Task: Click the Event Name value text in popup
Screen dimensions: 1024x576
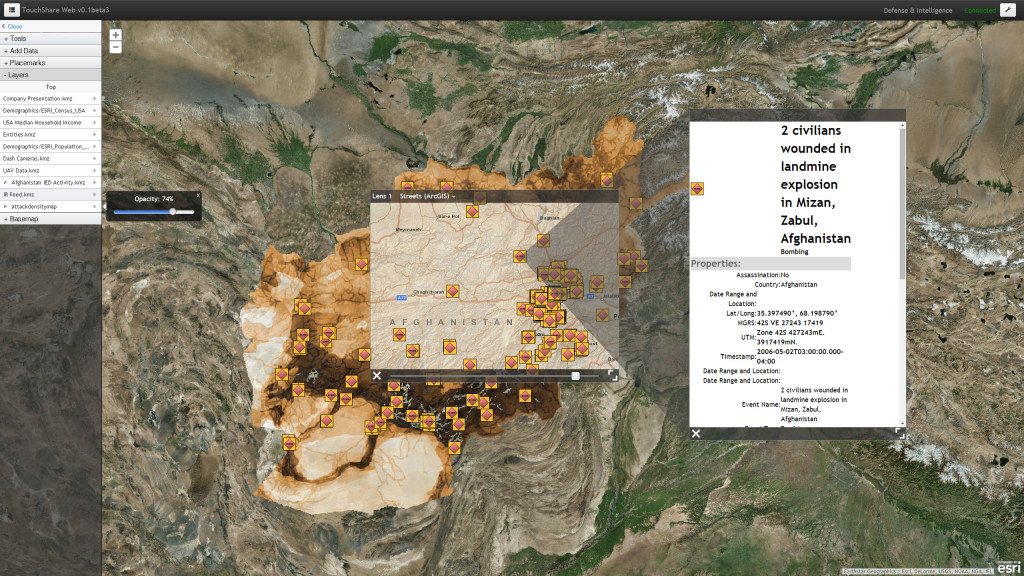Action: [814, 404]
